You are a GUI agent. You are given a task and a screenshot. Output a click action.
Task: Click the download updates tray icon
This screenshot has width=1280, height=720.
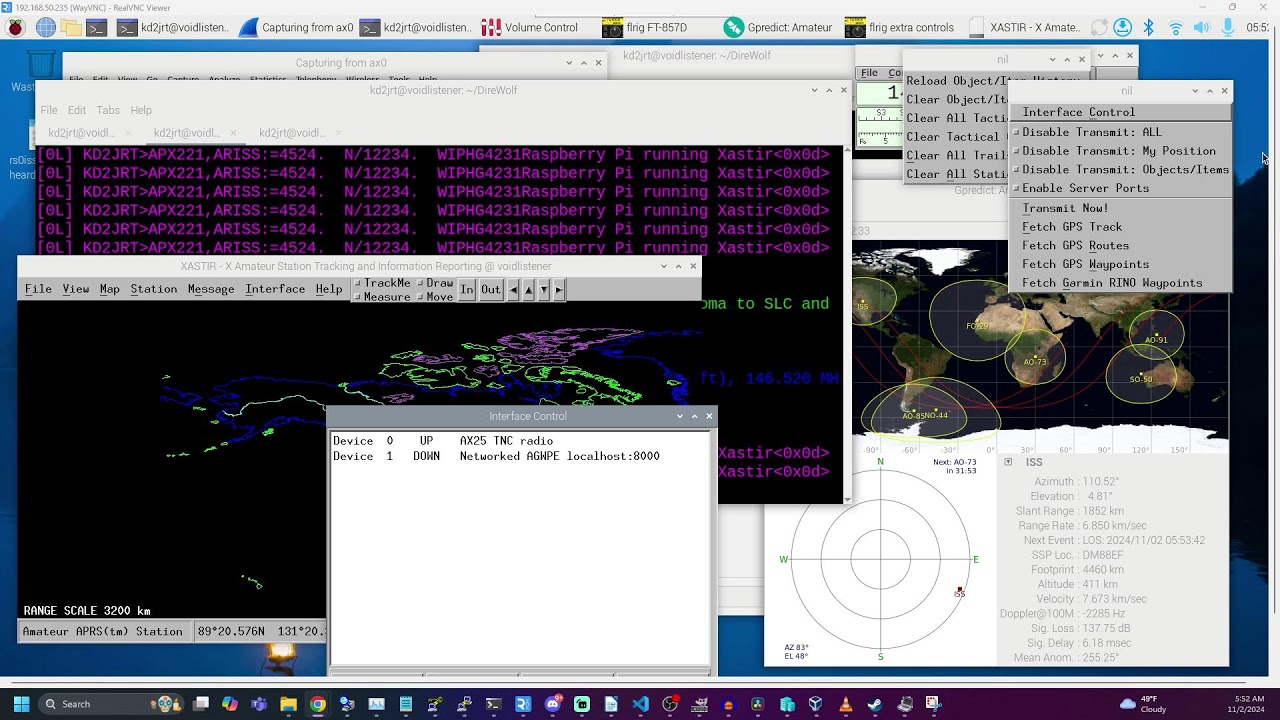pos(1123,28)
